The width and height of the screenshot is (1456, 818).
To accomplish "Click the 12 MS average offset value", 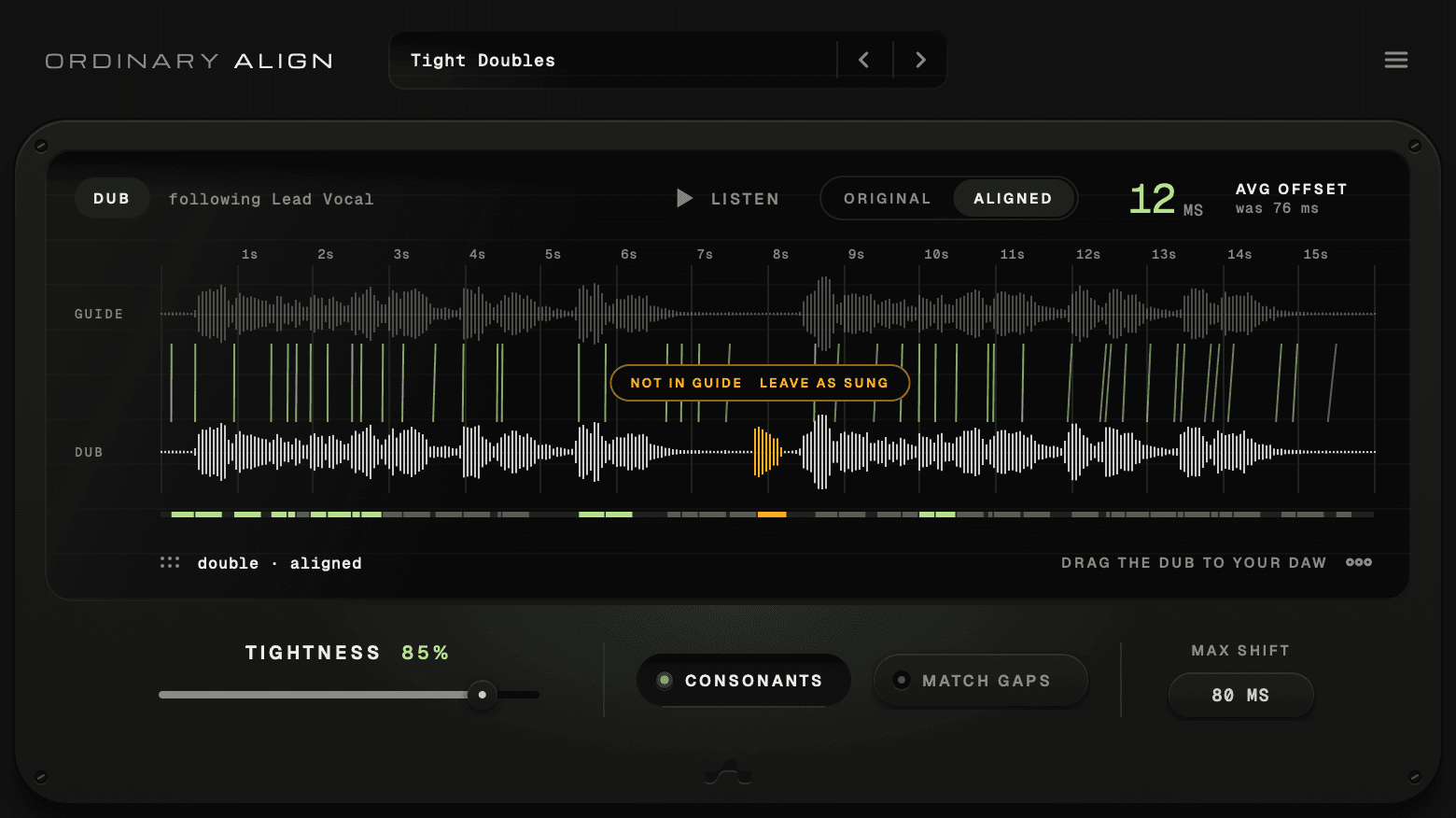I will click(1166, 199).
